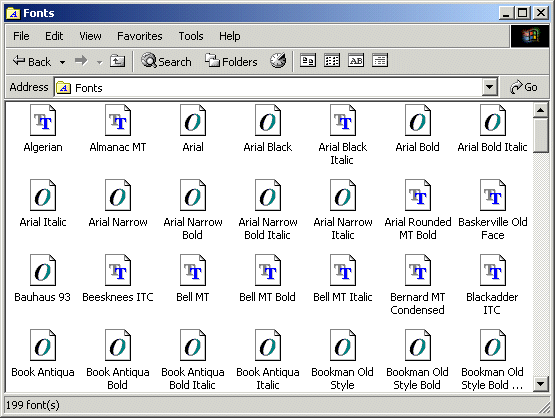Click the Go button

(x=524, y=87)
